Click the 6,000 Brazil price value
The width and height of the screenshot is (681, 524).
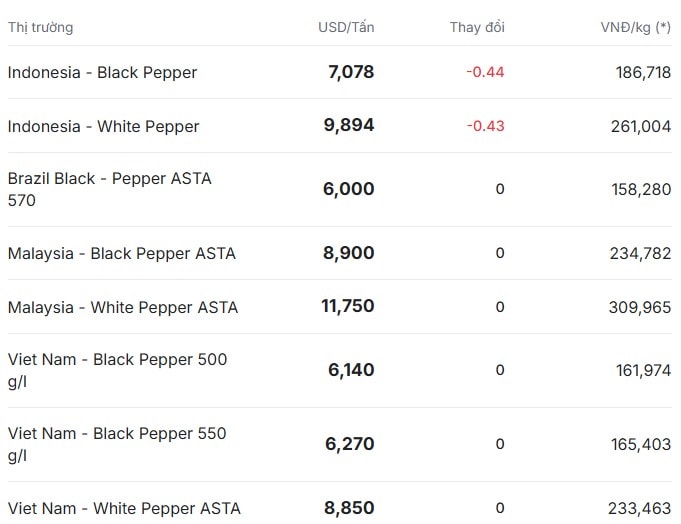(348, 189)
